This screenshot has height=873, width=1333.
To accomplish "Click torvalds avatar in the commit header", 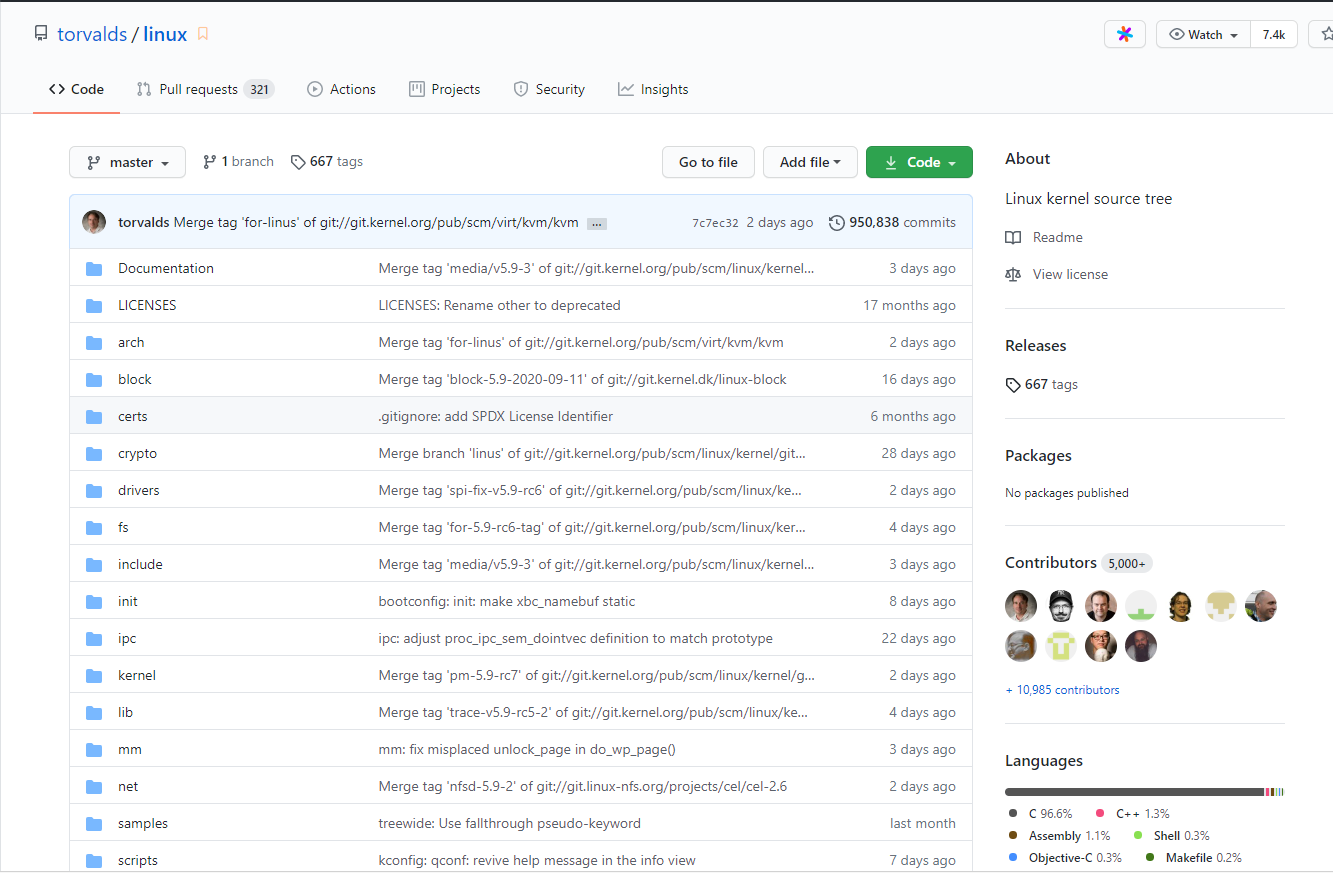I will 94,222.
